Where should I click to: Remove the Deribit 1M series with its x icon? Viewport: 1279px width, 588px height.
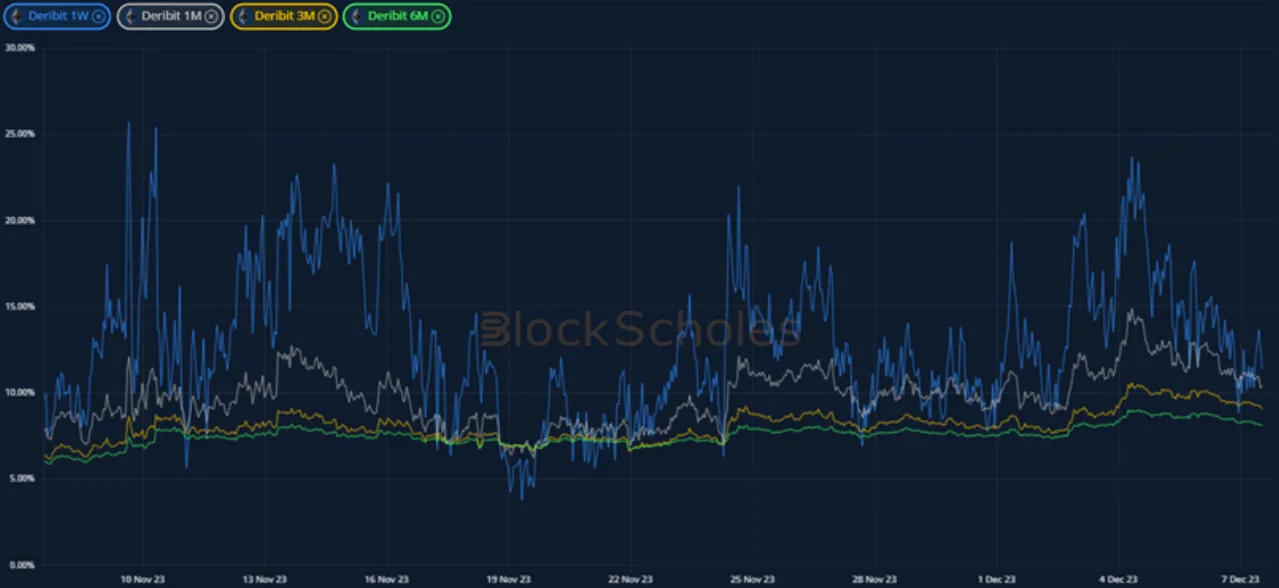click(213, 16)
